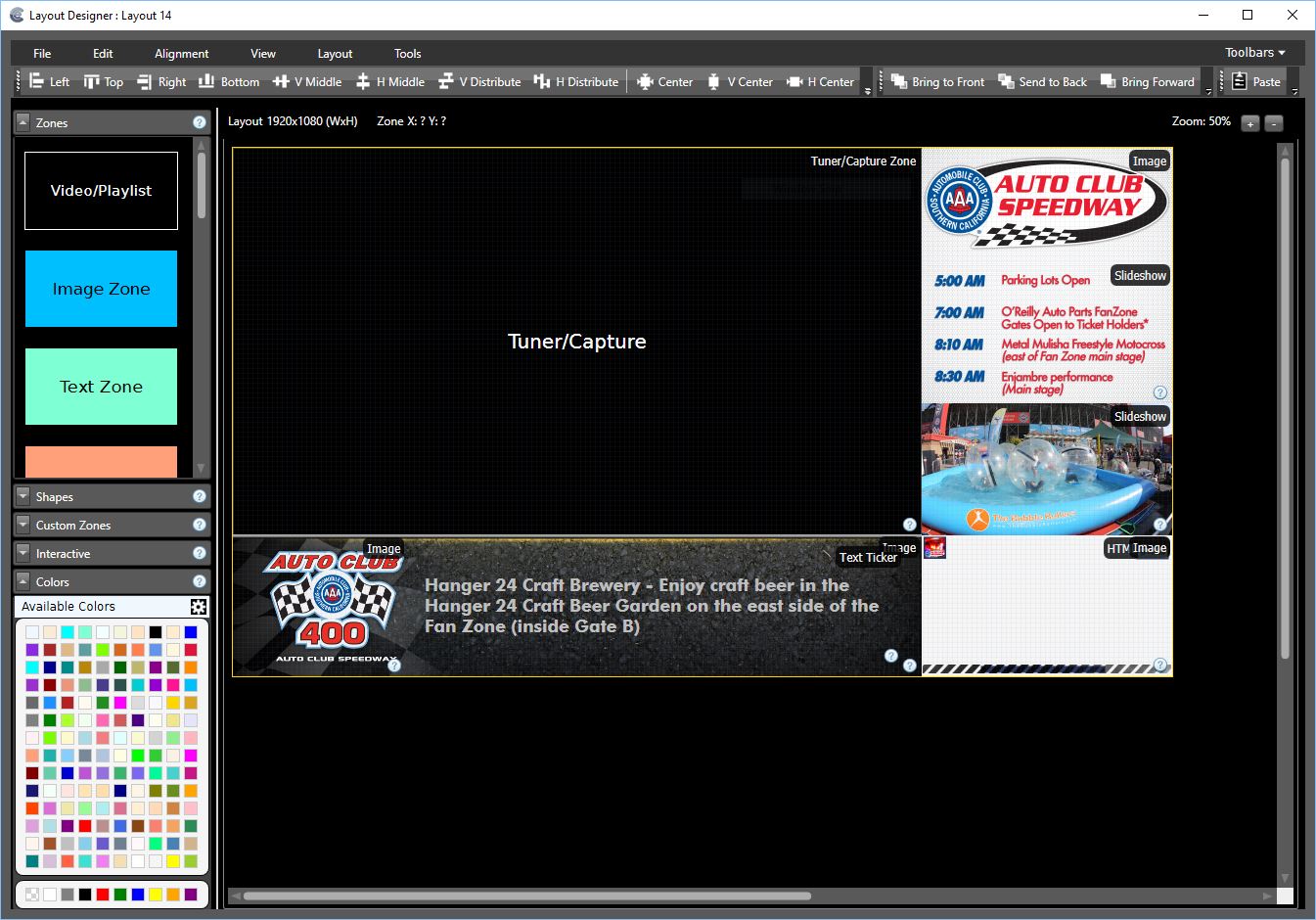
Task: Open overflow arrow after Paste
Action: [1294, 90]
